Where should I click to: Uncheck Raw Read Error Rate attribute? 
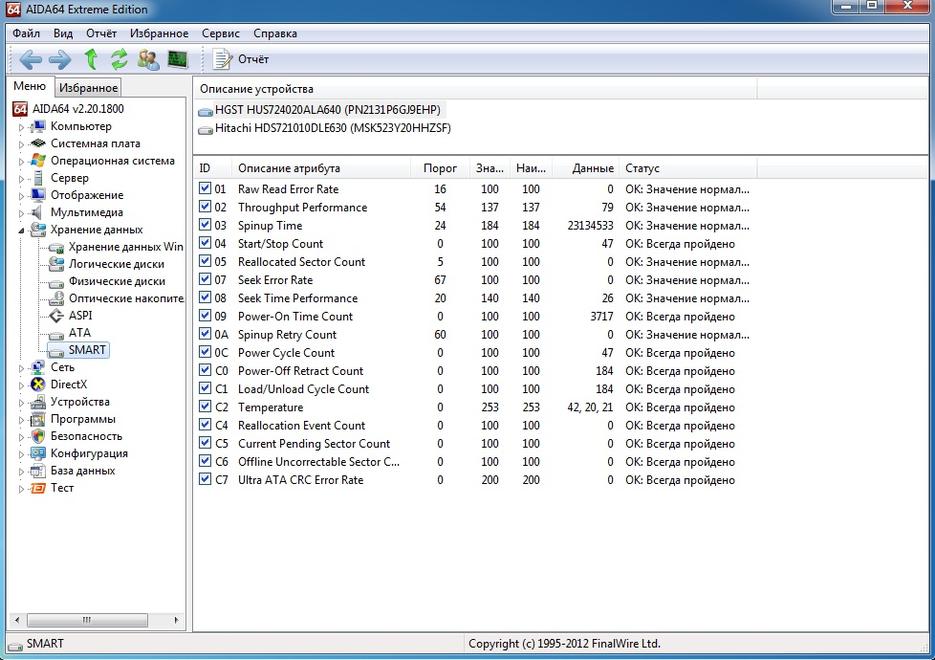click(x=205, y=188)
